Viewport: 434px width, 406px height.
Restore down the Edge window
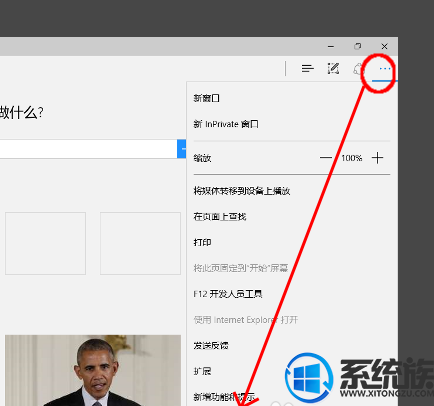click(x=358, y=46)
